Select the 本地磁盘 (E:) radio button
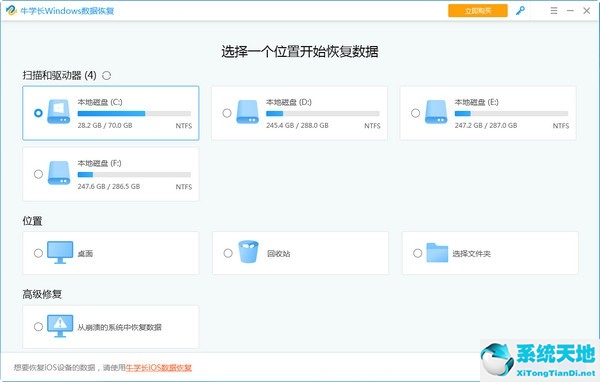600x382 pixels. pos(416,113)
